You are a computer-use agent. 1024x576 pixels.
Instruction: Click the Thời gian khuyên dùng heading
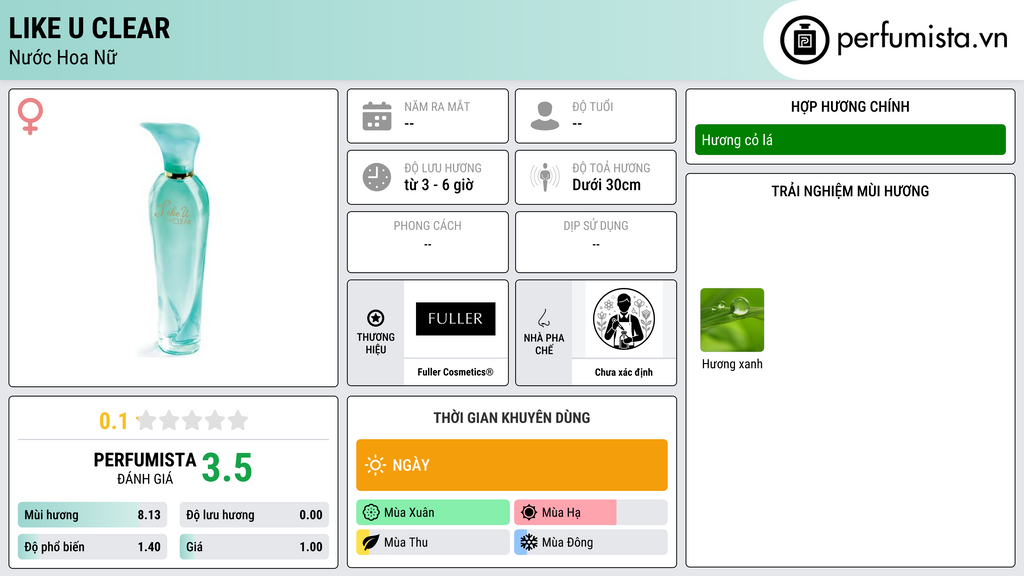[x=512, y=418]
